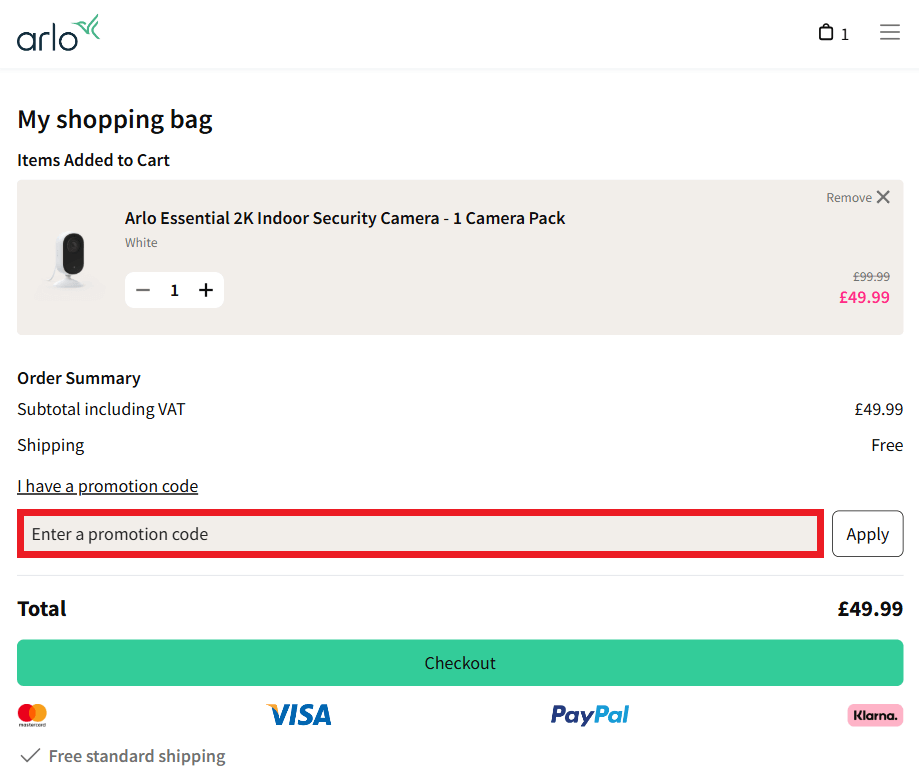This screenshot has height=771, width=919.
Task: Select the PayPal payment icon
Action: 589,714
